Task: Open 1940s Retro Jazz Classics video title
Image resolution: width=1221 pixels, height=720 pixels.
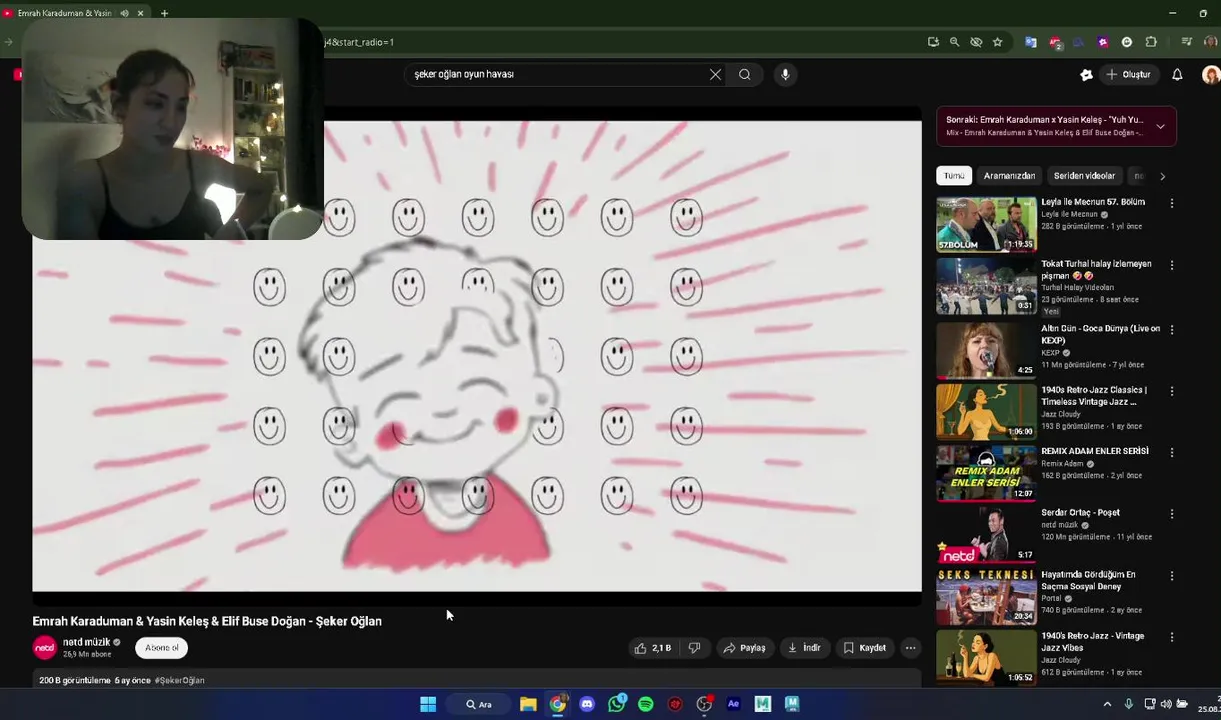Action: pyautogui.click(x=1094, y=396)
